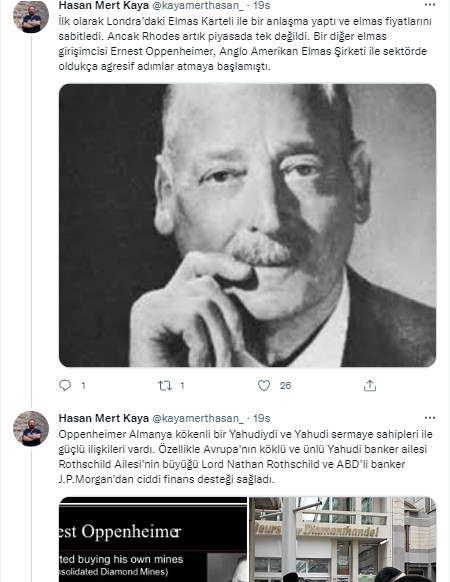Screen dimensions: 450x582
Task: Open @kayamerthasan_ handle in first tweet
Action: 198,5
